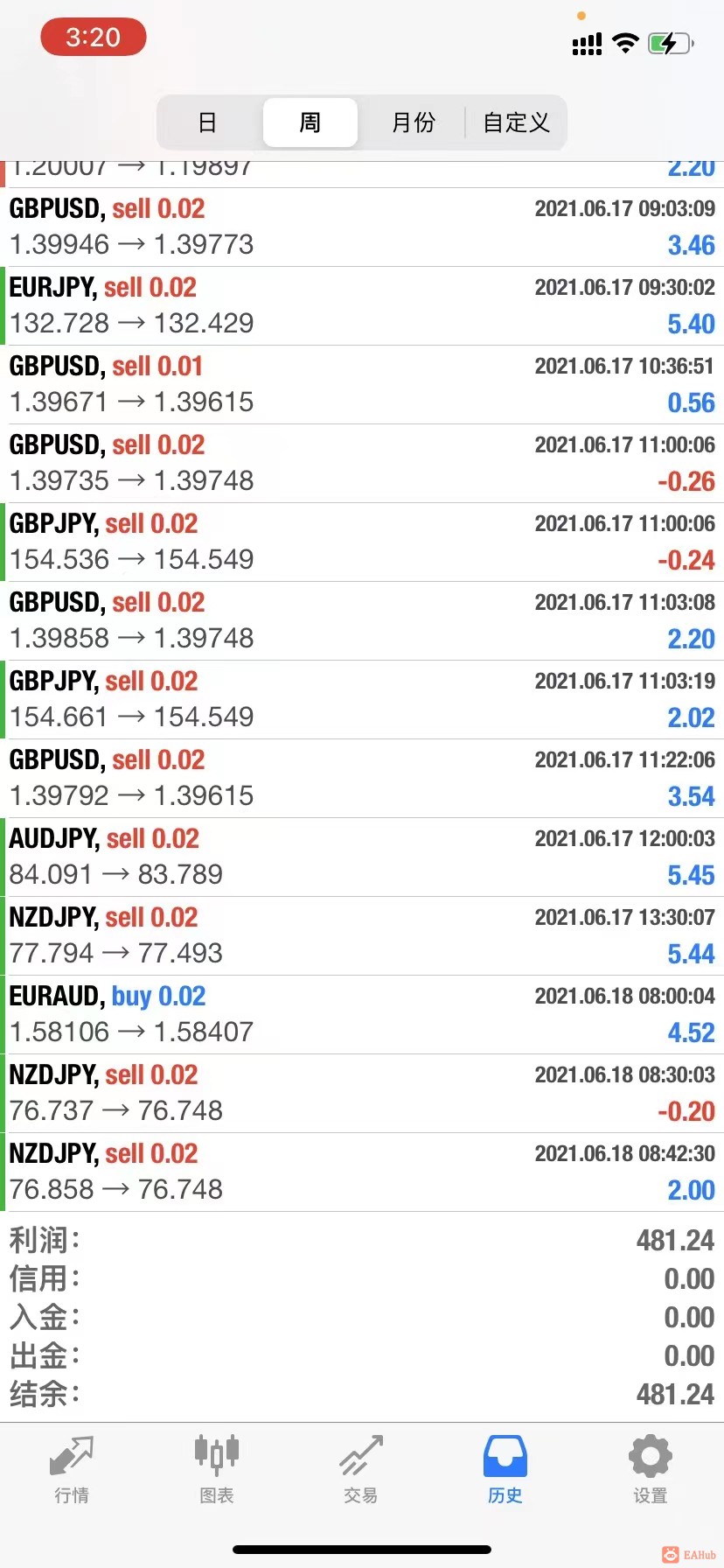Tap the Wi-Fi status icon

625,43
